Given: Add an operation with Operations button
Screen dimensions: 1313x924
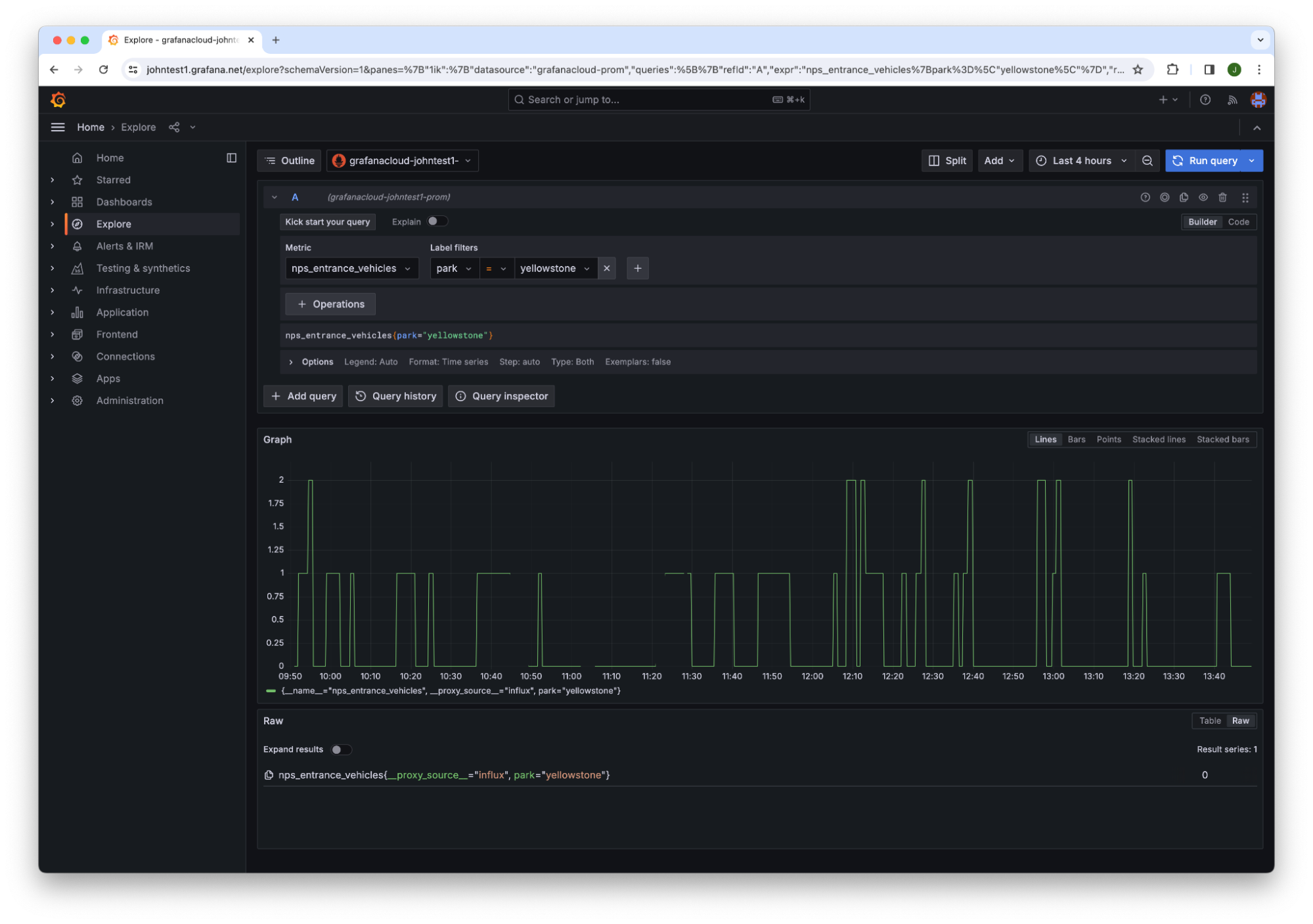Looking at the screenshot, I should pyautogui.click(x=330, y=305).
